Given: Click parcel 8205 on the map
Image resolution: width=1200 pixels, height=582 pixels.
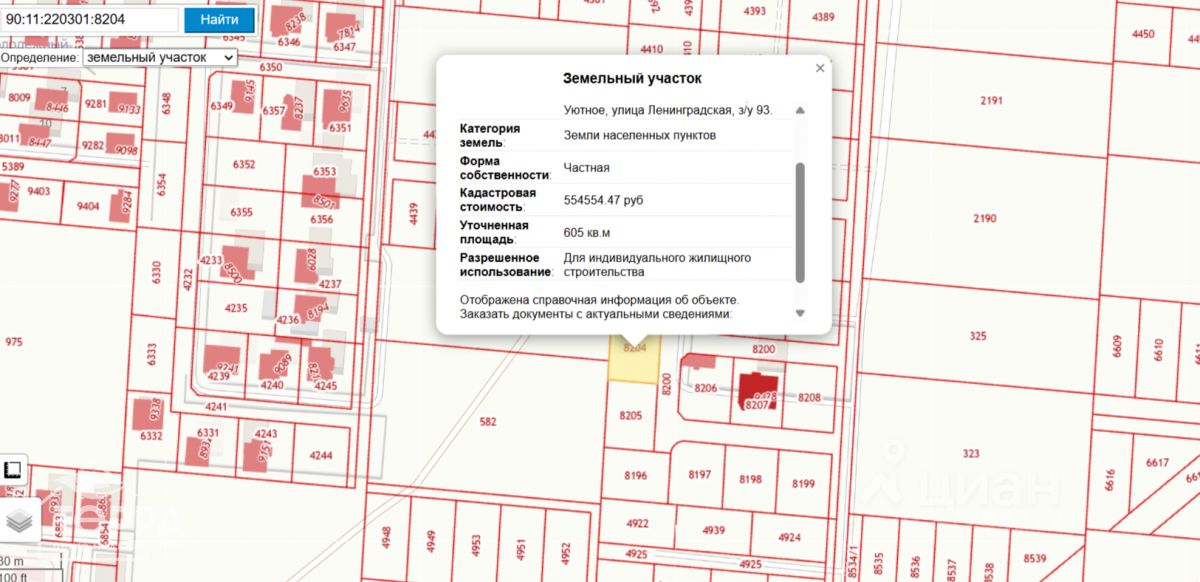Looking at the screenshot, I should [630, 415].
